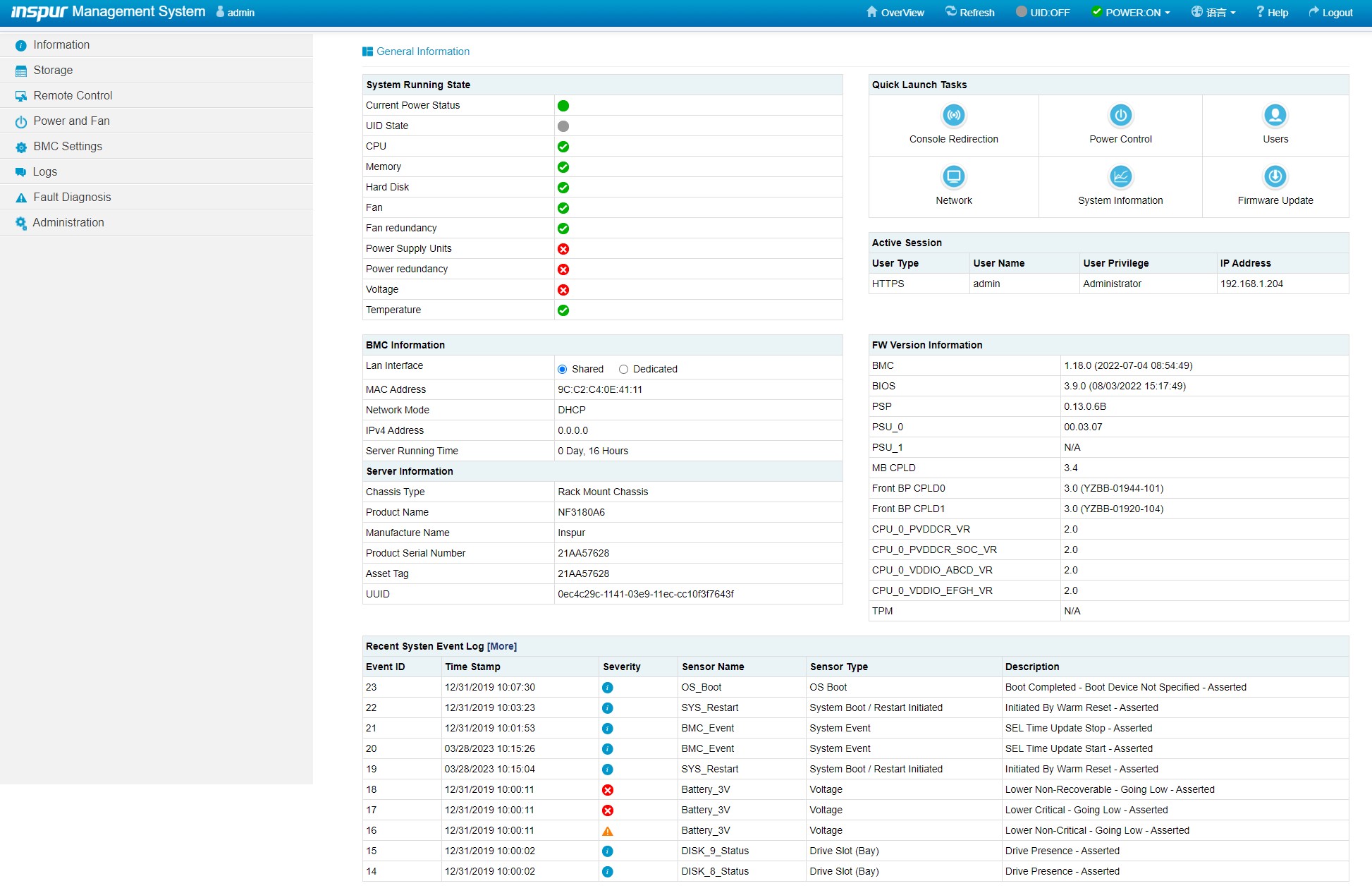Expand the POWER:ON dropdown
The width and height of the screenshot is (1372, 893).
coord(1131,12)
